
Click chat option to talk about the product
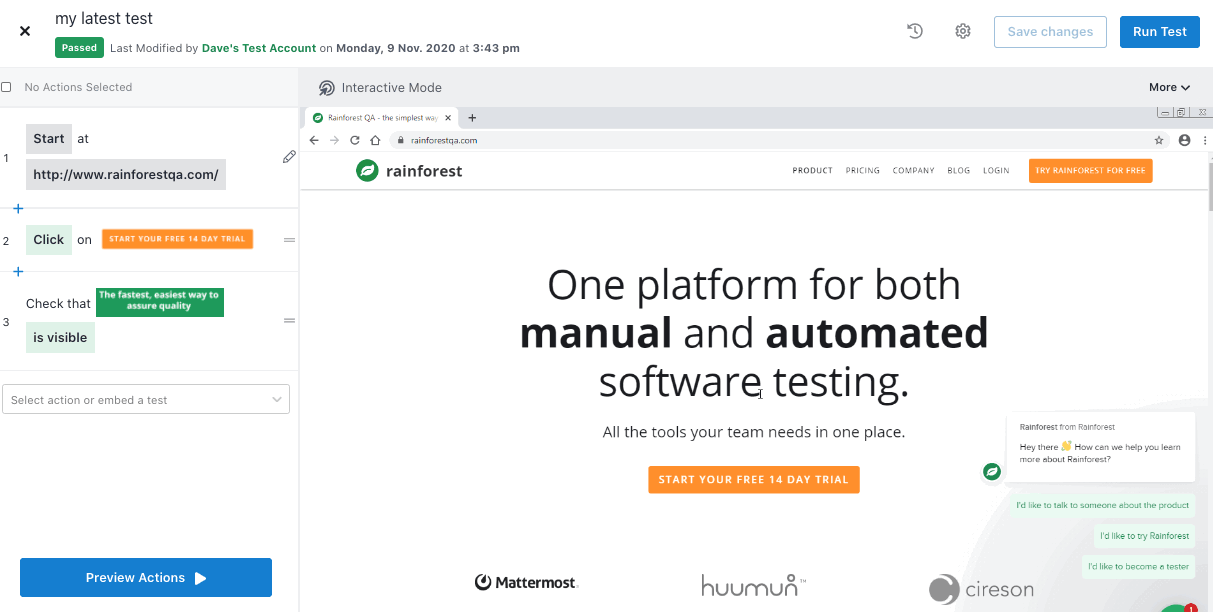click(1102, 505)
